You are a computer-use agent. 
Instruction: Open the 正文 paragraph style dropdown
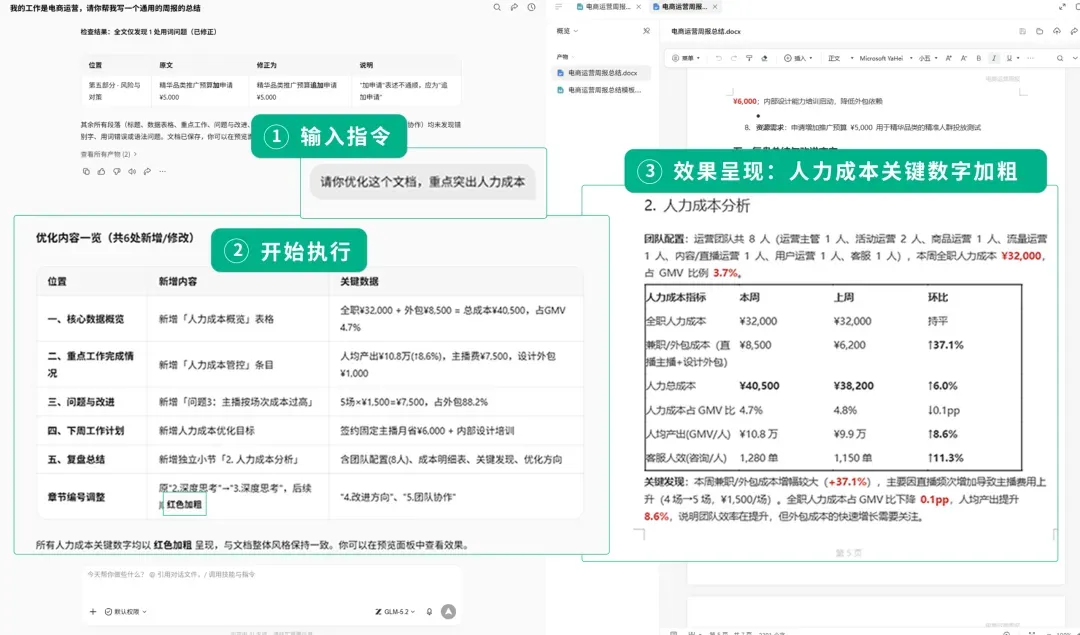point(840,59)
